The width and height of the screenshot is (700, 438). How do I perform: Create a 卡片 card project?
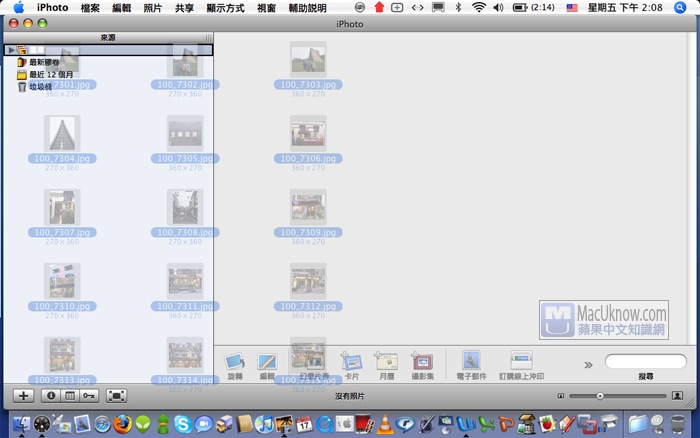[352, 362]
